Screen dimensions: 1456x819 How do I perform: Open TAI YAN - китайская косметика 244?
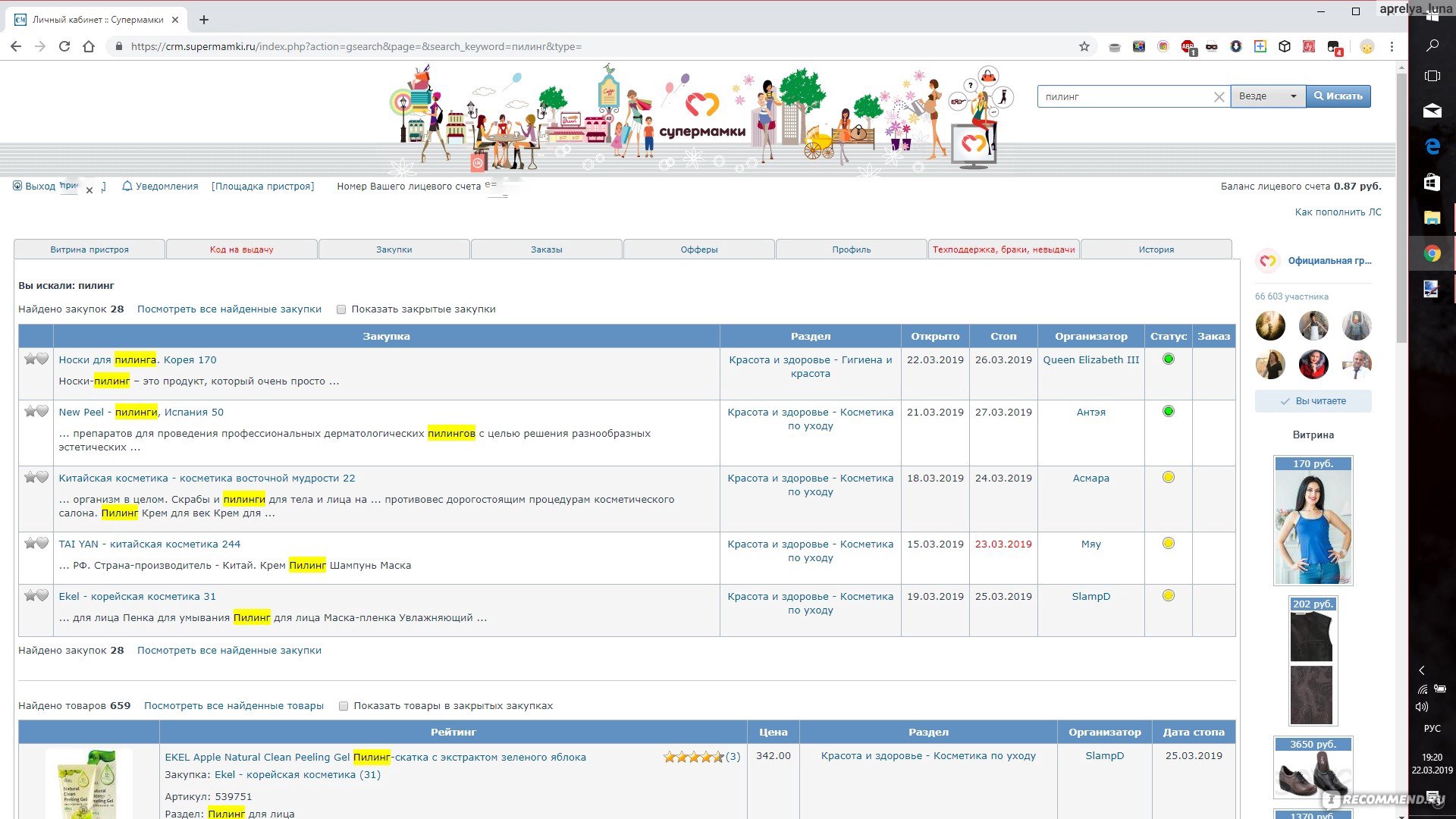149,544
